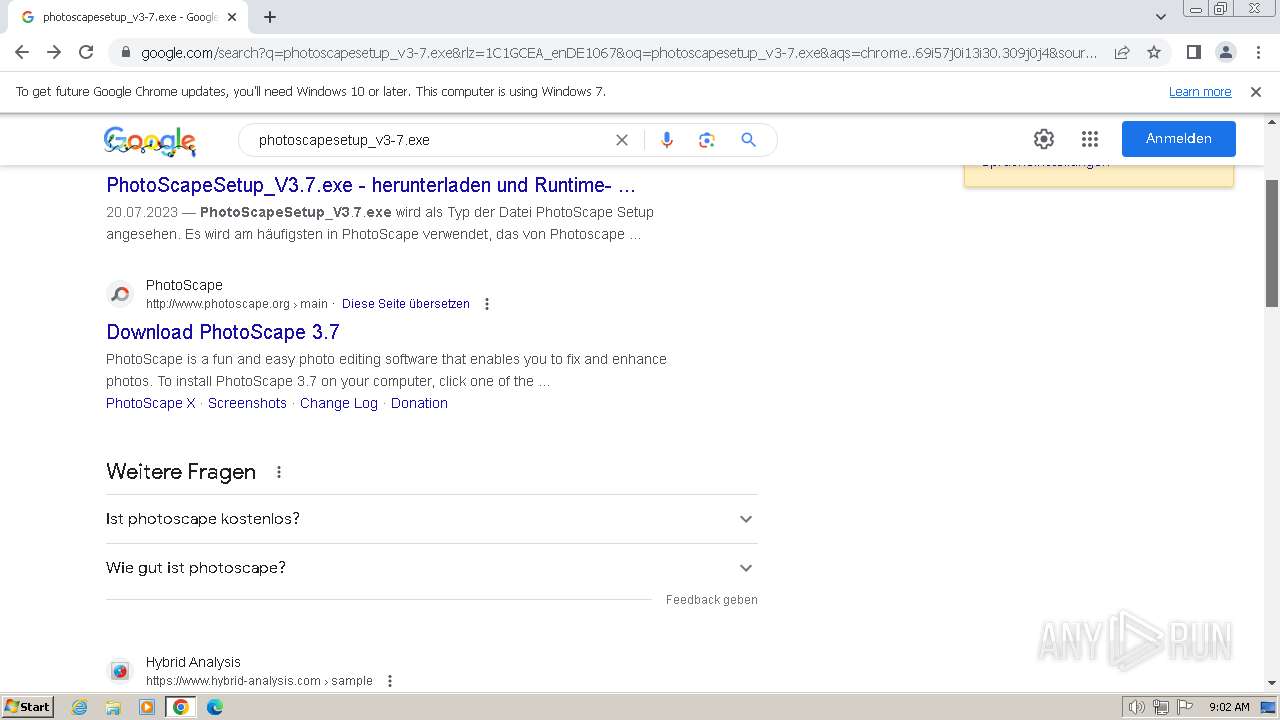Start voice search with the microphone
The height and width of the screenshot is (720, 1280).
(667, 140)
